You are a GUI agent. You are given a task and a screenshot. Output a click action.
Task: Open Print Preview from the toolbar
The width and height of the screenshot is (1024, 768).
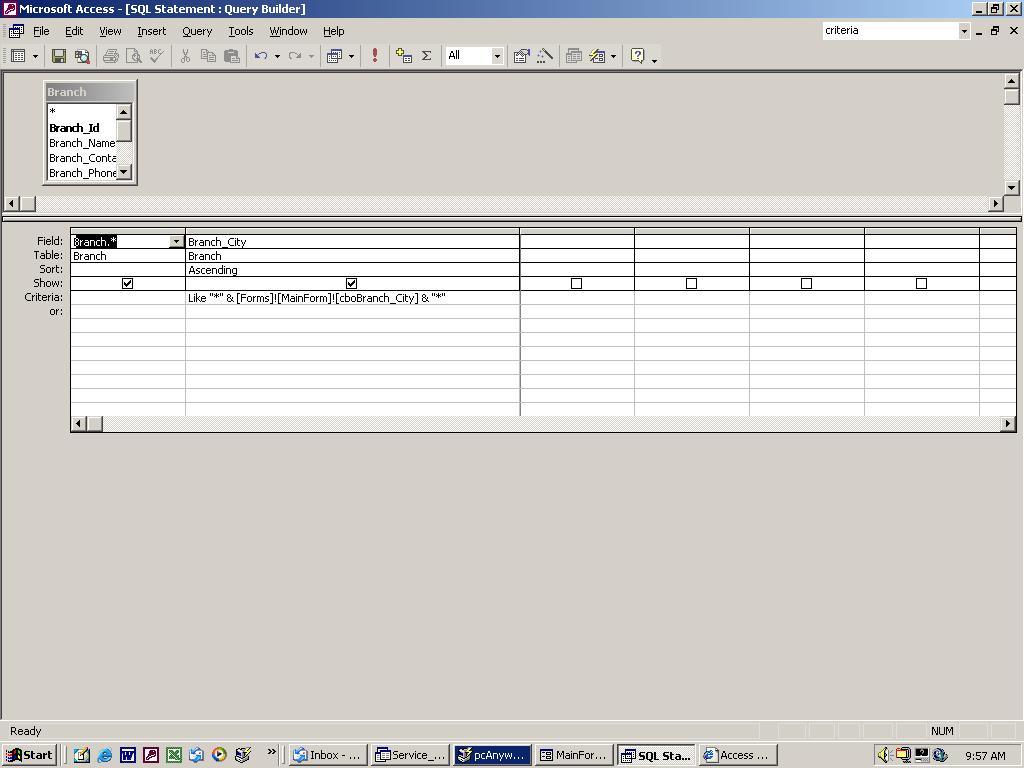tap(134, 56)
